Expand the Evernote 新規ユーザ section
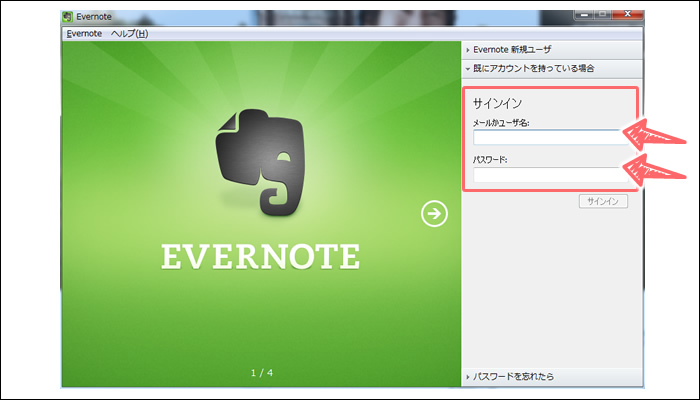Viewport: 700px width, 400px height. point(552,50)
